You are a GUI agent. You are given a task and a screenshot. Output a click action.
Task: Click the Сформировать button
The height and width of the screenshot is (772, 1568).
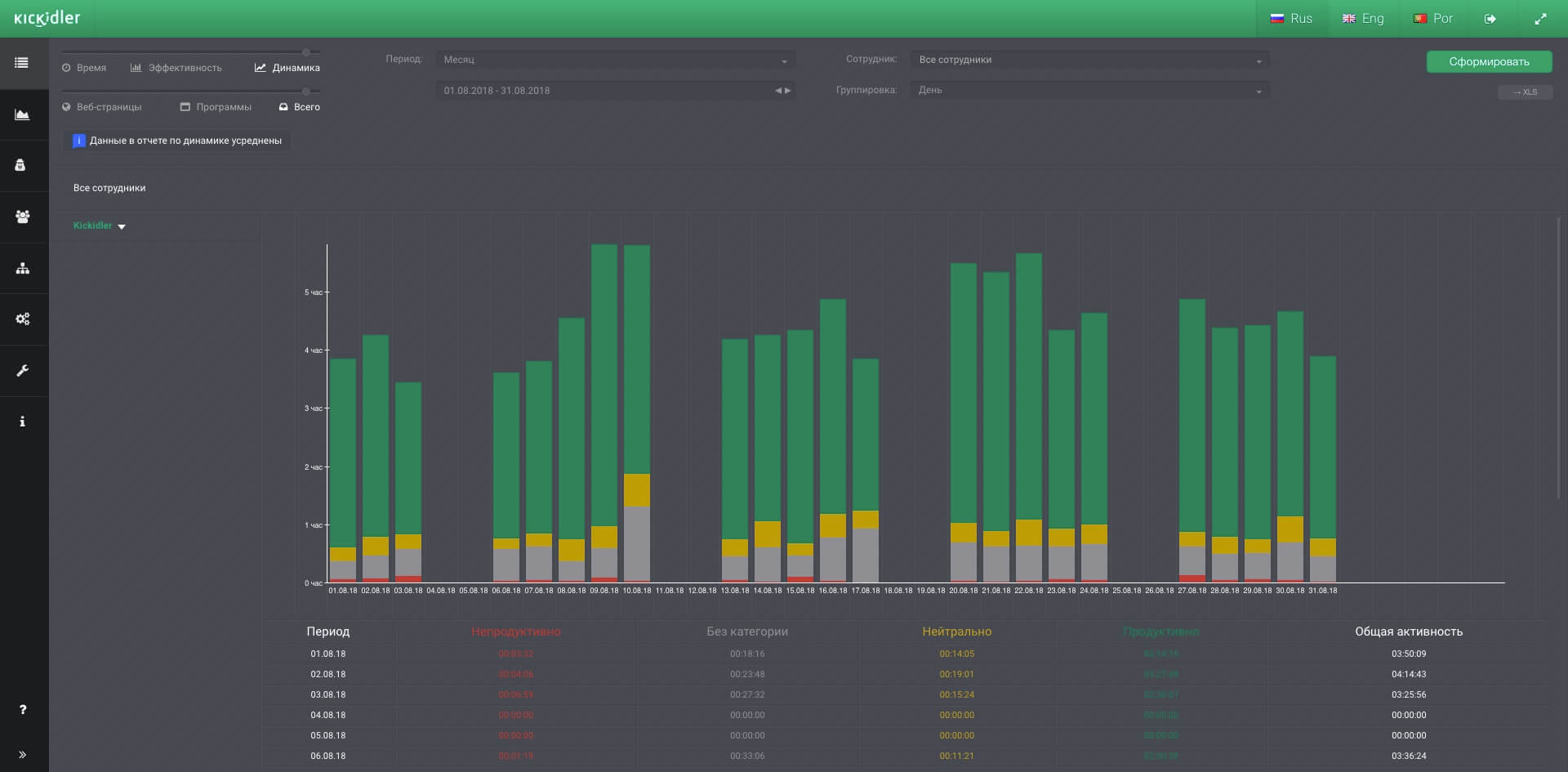1489,62
